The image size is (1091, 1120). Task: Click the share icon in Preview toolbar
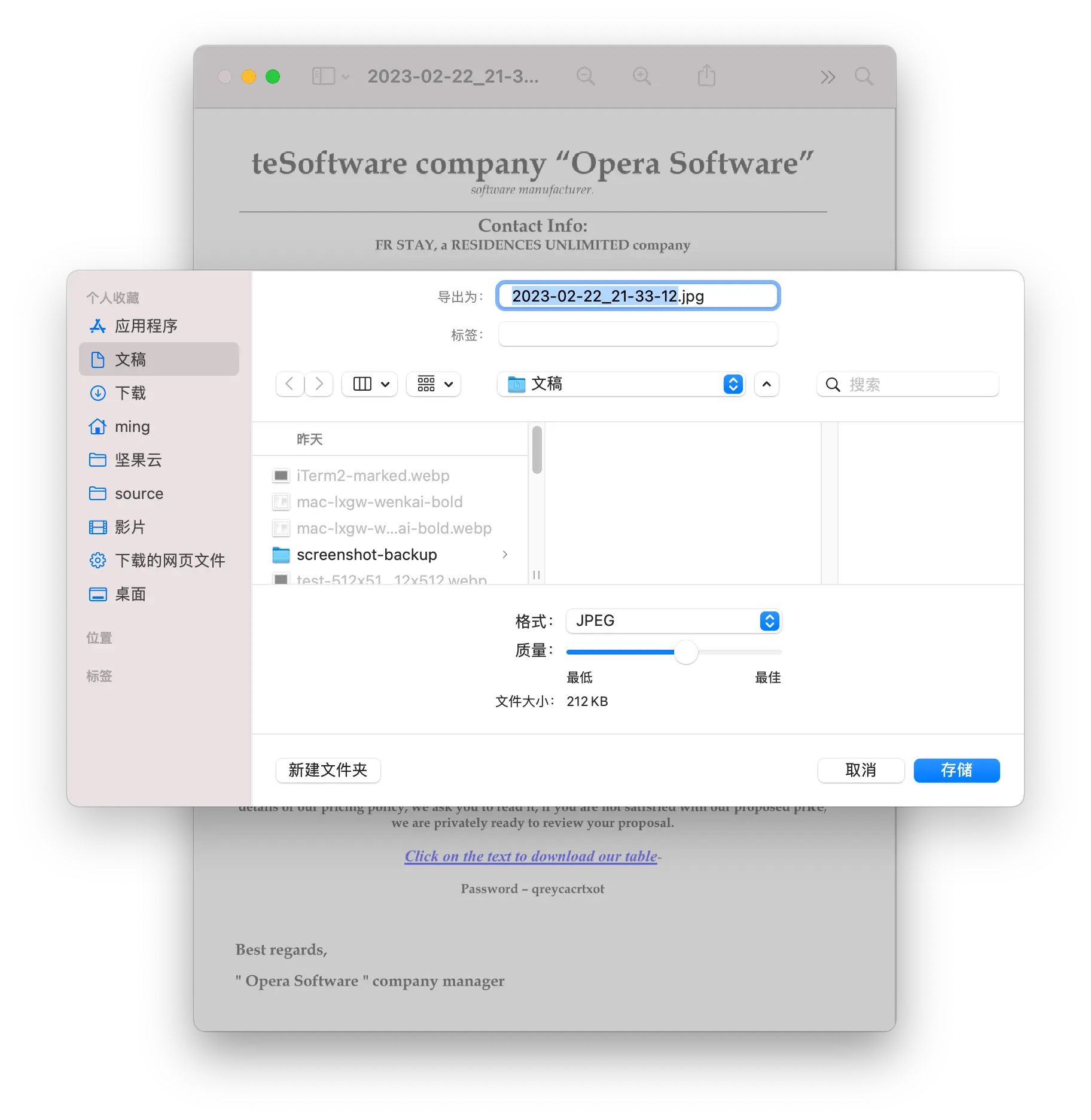coord(706,76)
